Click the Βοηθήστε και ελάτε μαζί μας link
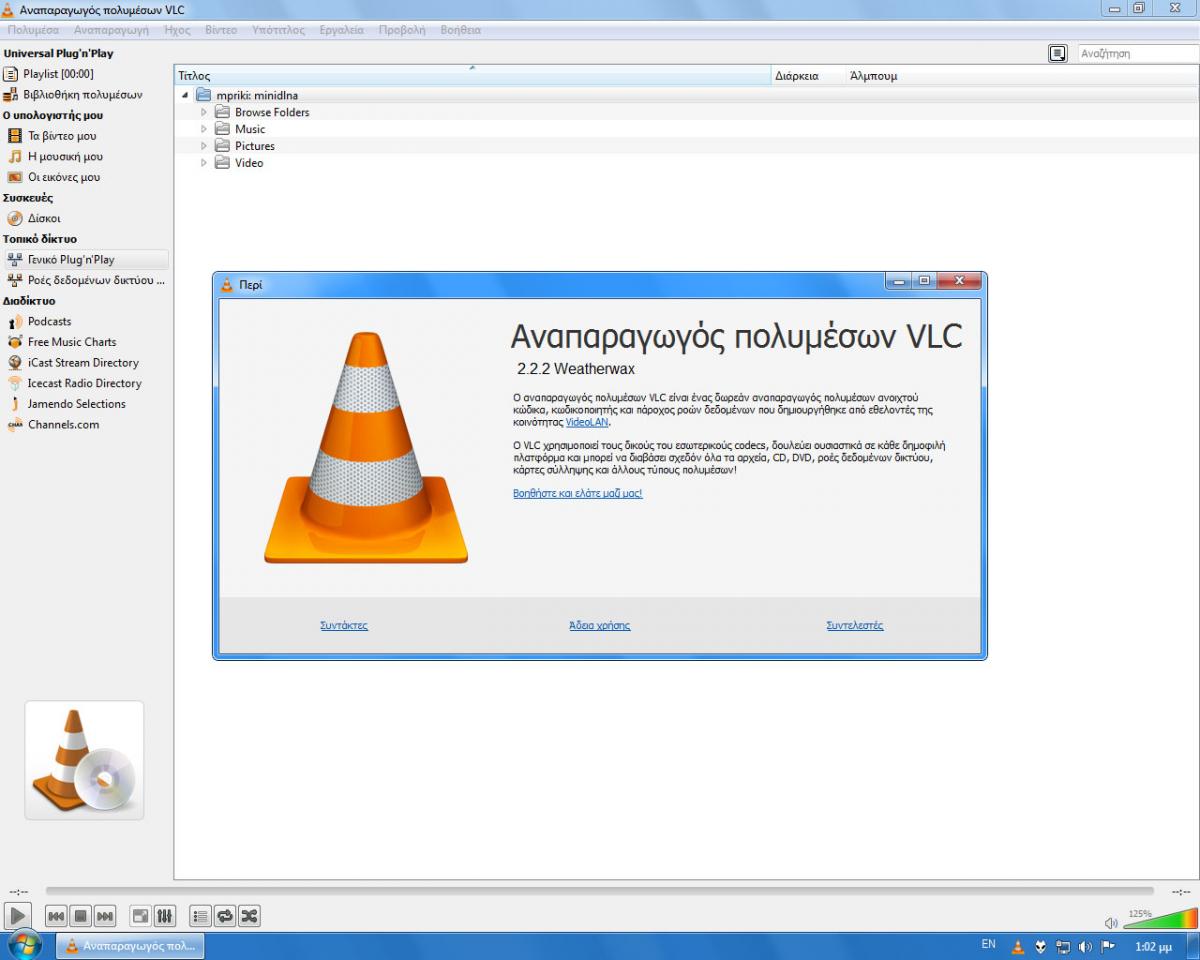The height and width of the screenshot is (960, 1200). pyautogui.click(x=578, y=493)
